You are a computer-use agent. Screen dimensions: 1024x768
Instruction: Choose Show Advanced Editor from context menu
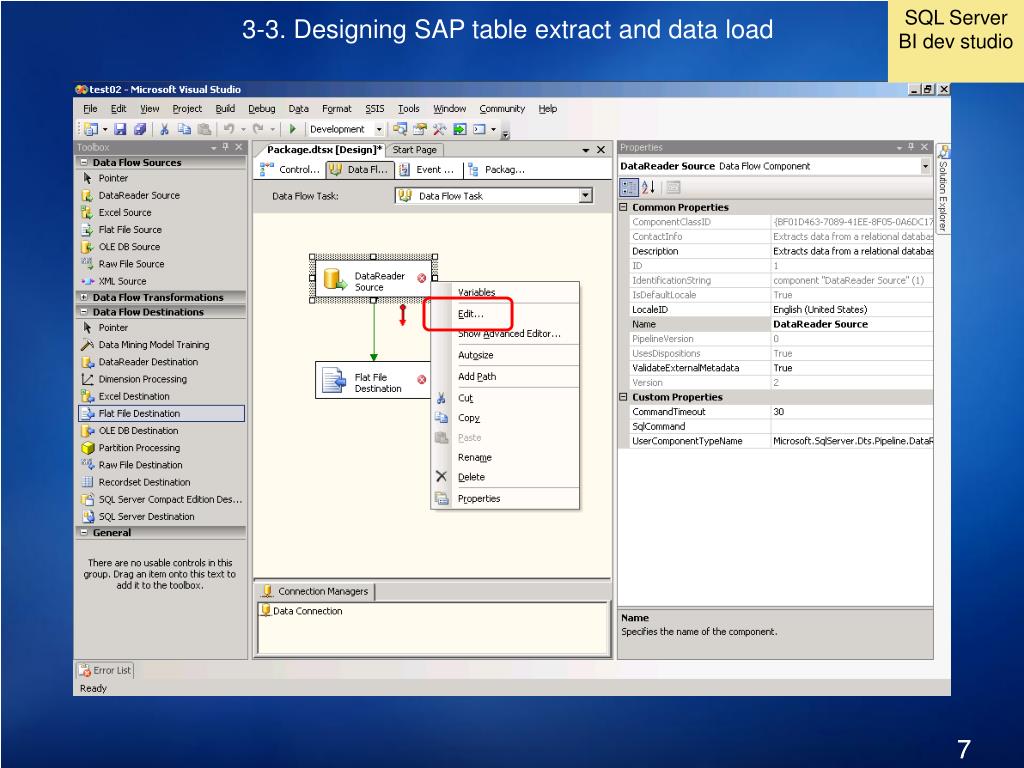point(505,334)
